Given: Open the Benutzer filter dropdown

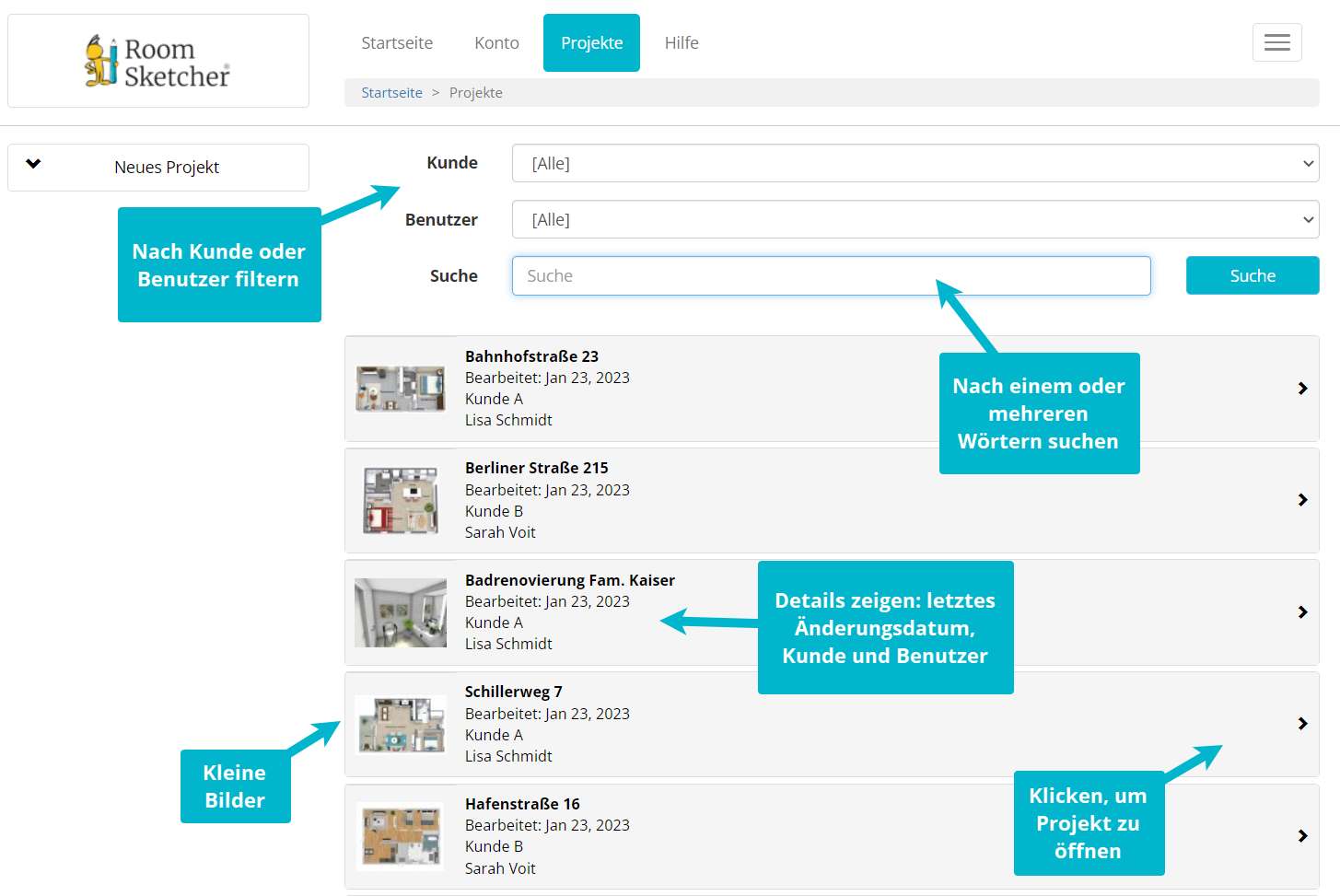Looking at the screenshot, I should pos(915,220).
